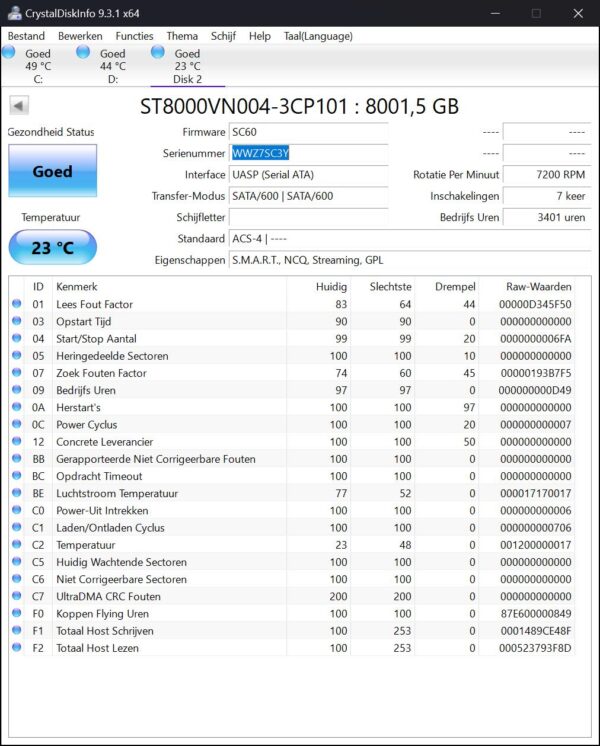Select Gerapporteerde Niet Corrigeerbare Fouten row
The image size is (600, 746).
(x=292, y=459)
